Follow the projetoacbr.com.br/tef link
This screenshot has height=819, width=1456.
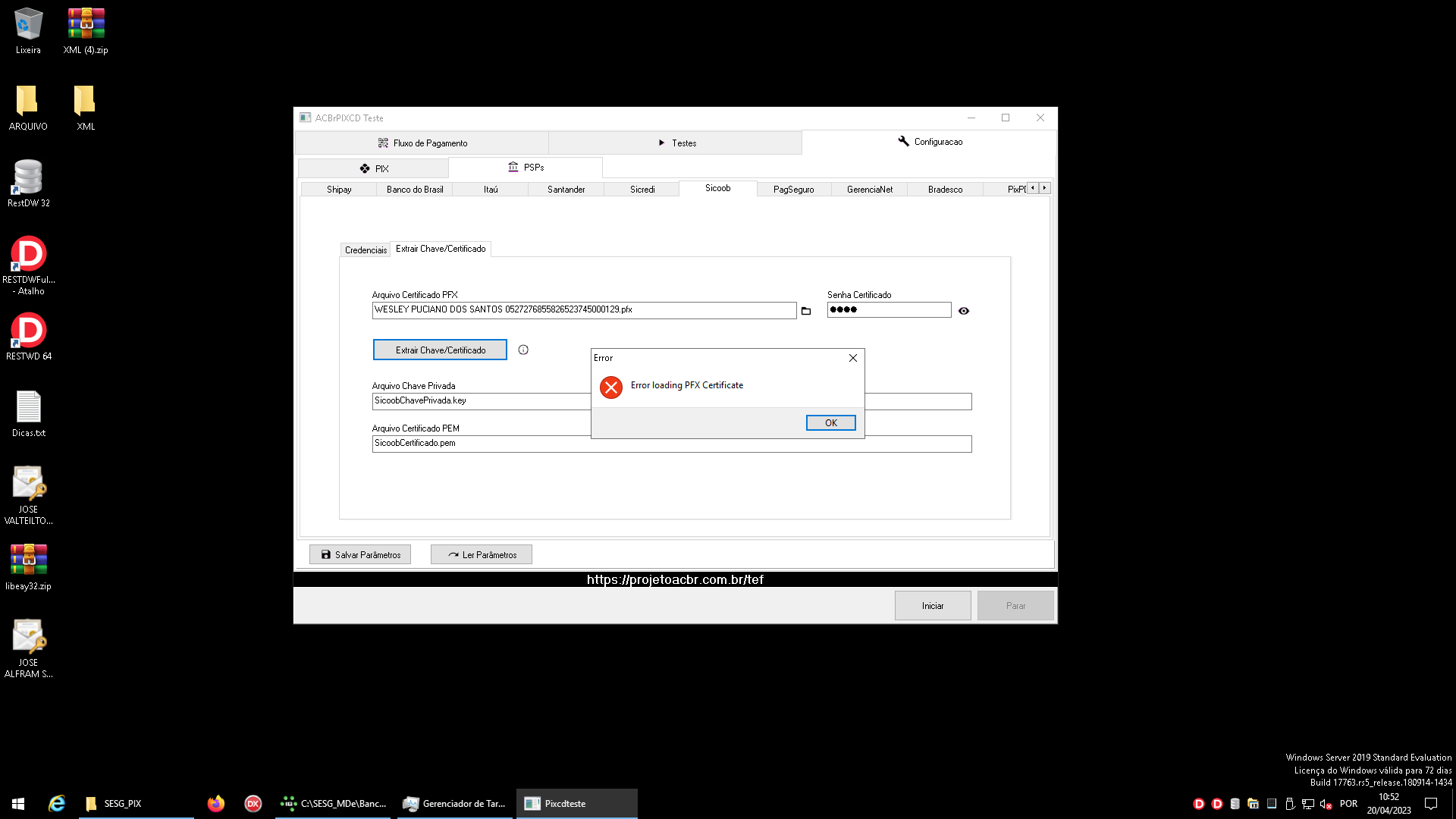tap(675, 579)
